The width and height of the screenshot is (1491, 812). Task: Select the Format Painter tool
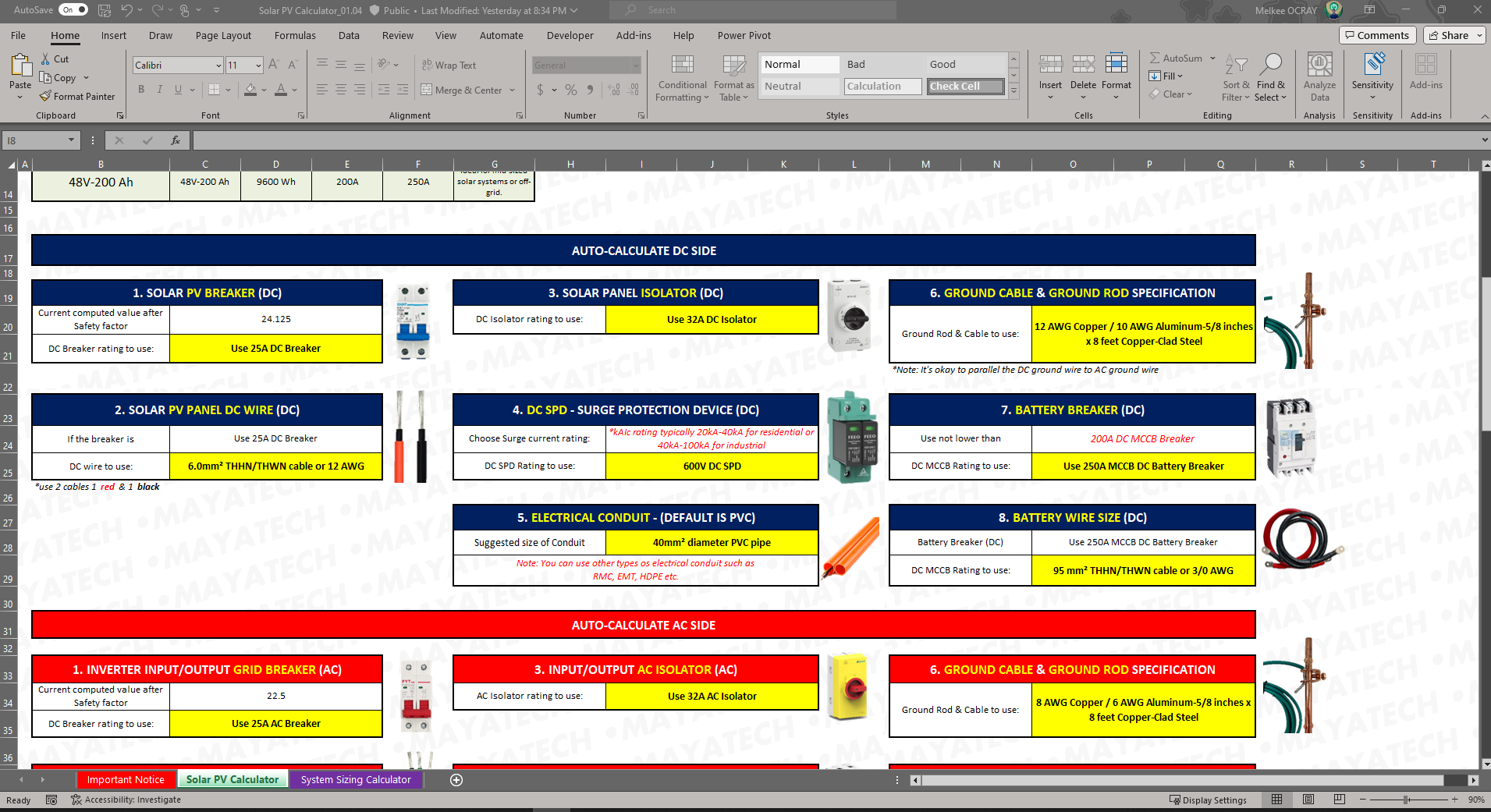click(x=77, y=96)
